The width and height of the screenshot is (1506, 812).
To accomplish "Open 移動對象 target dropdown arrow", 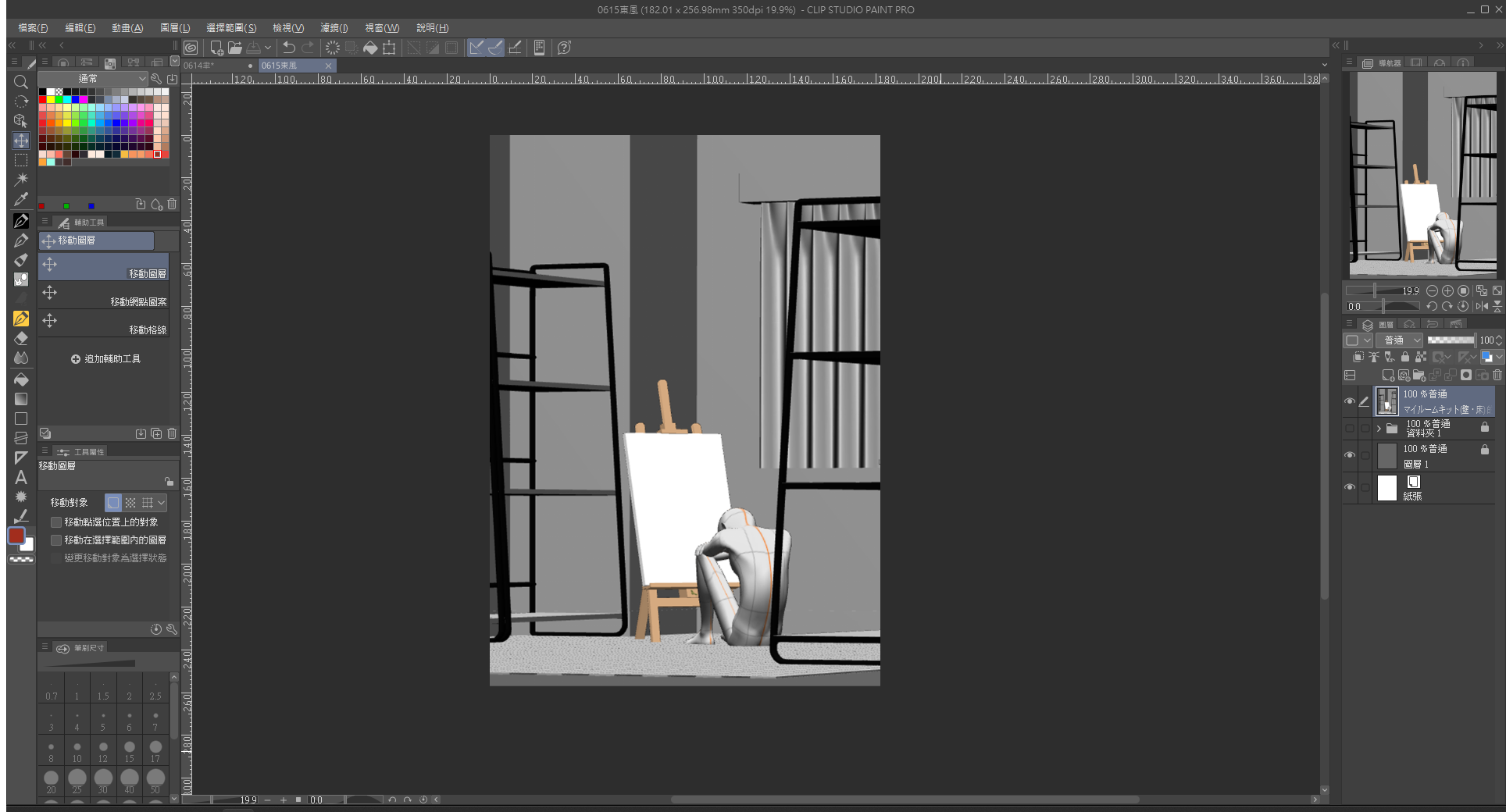I will click(162, 503).
